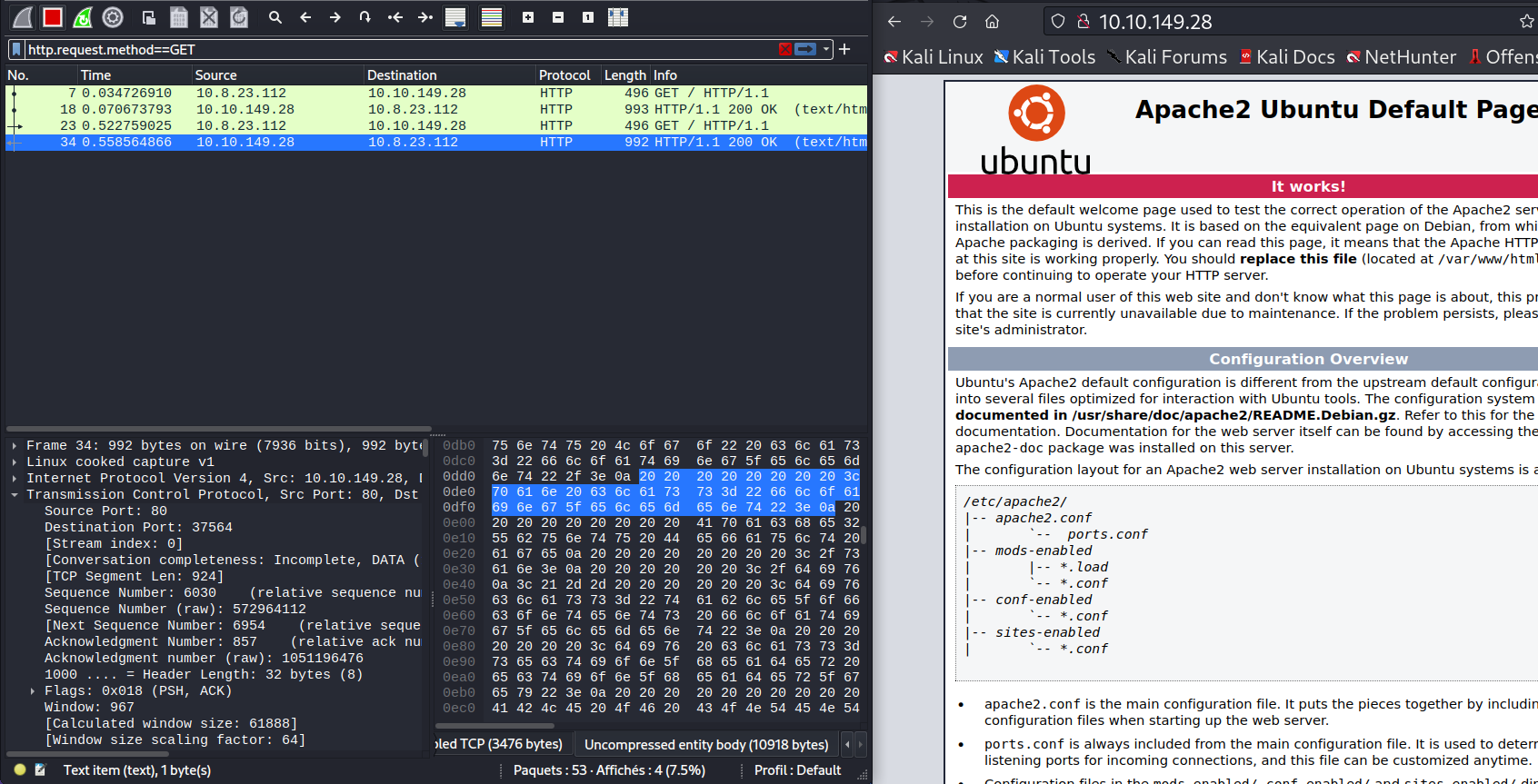Select Window: 967 detail line
This screenshot has height=784, width=1538.
89,707
